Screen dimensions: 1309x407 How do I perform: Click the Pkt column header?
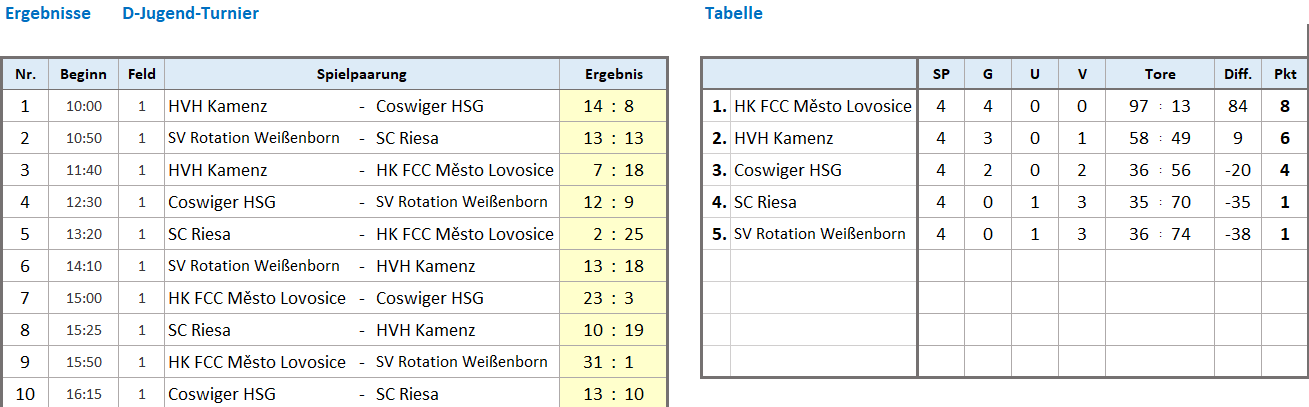click(x=1285, y=74)
